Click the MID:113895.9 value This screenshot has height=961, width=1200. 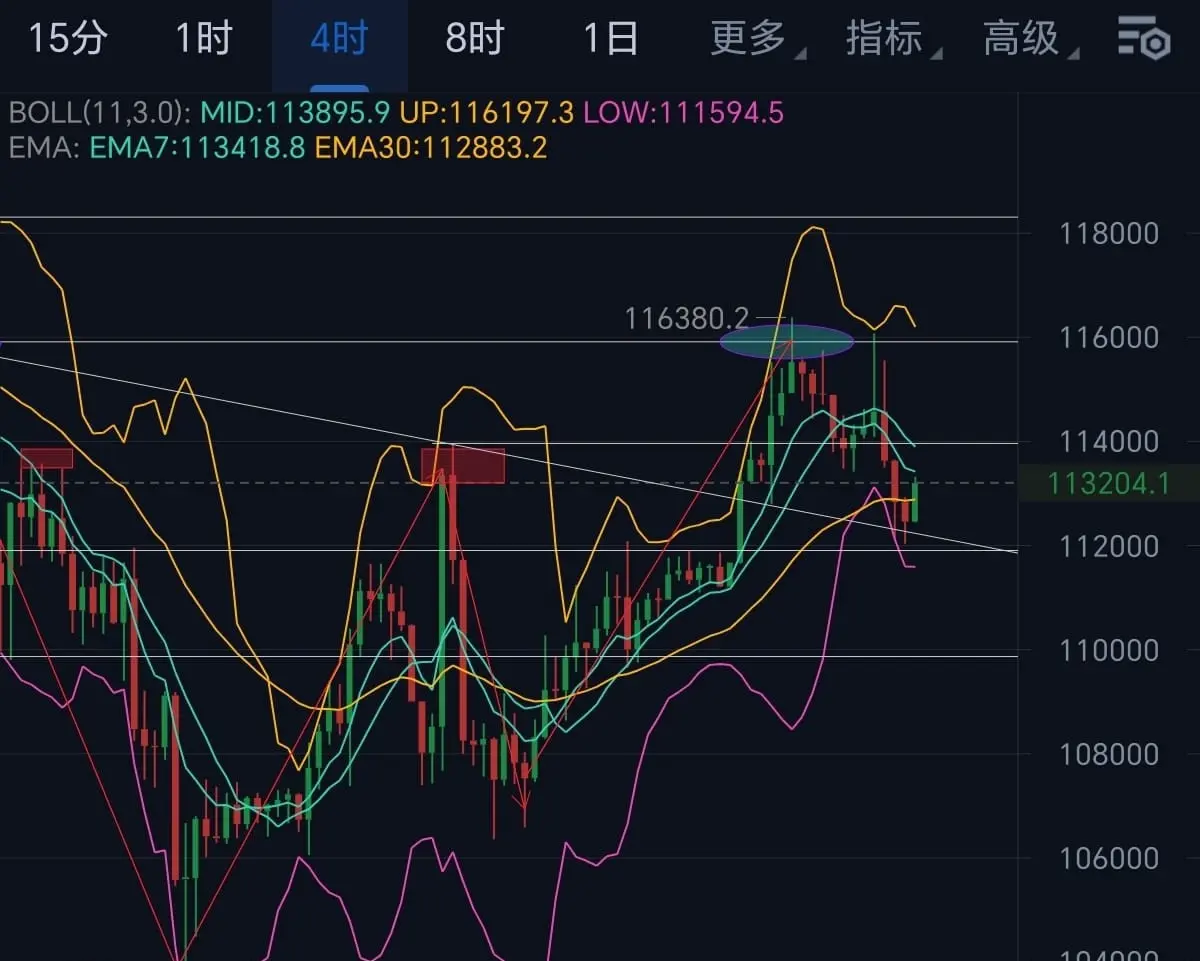296,112
